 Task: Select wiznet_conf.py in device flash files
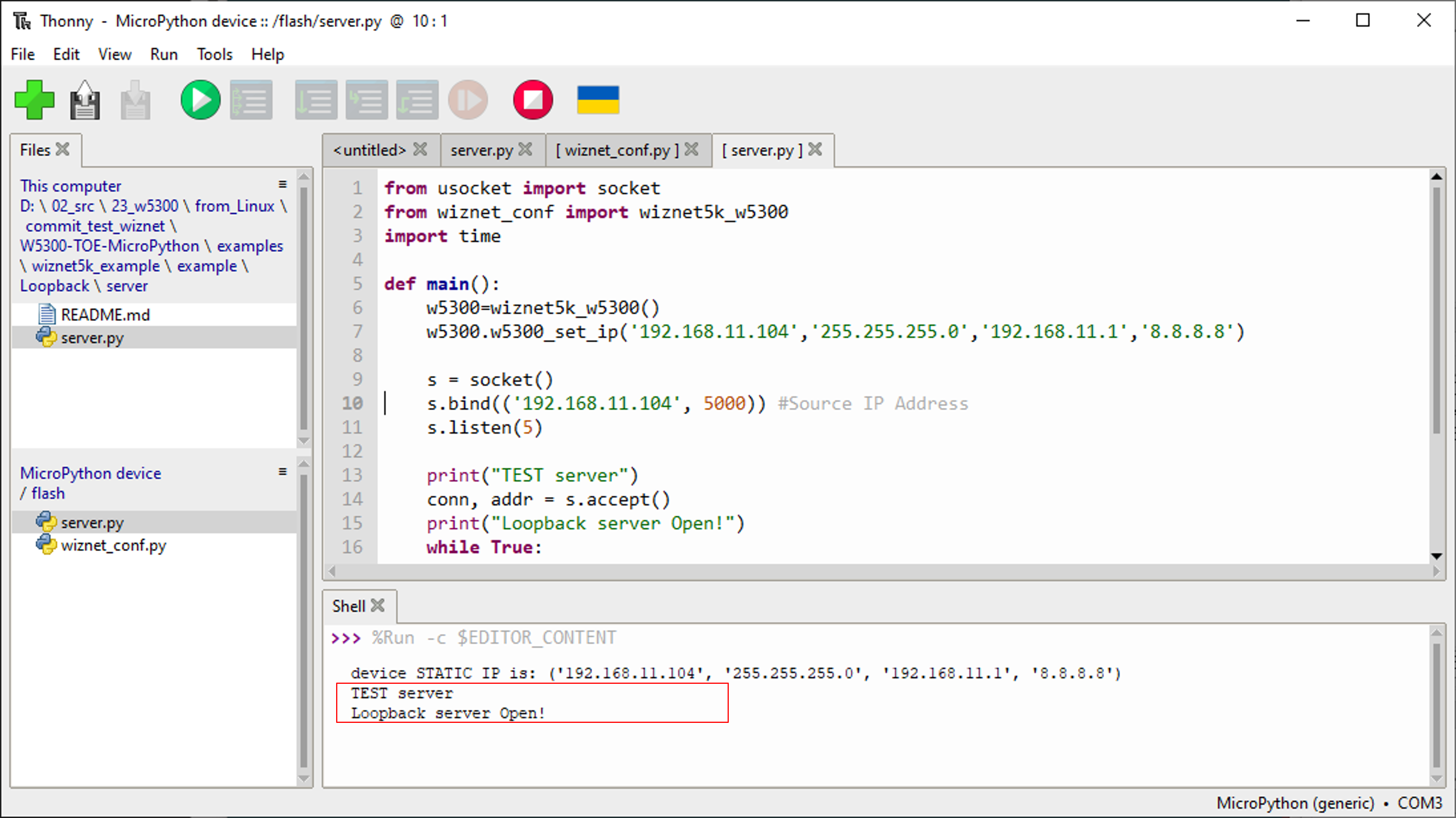coord(113,545)
